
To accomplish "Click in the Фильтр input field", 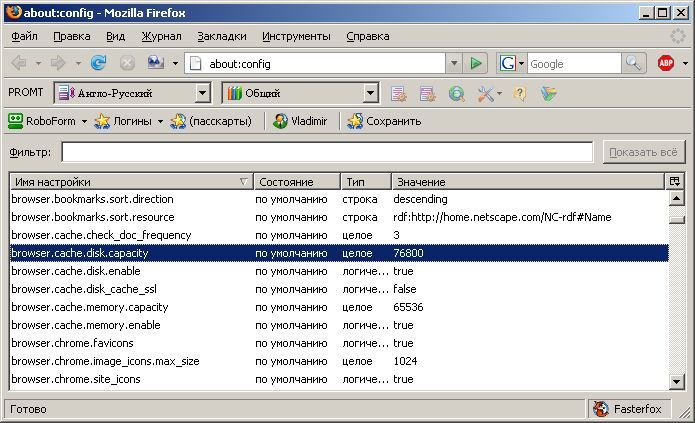I will (327, 152).
